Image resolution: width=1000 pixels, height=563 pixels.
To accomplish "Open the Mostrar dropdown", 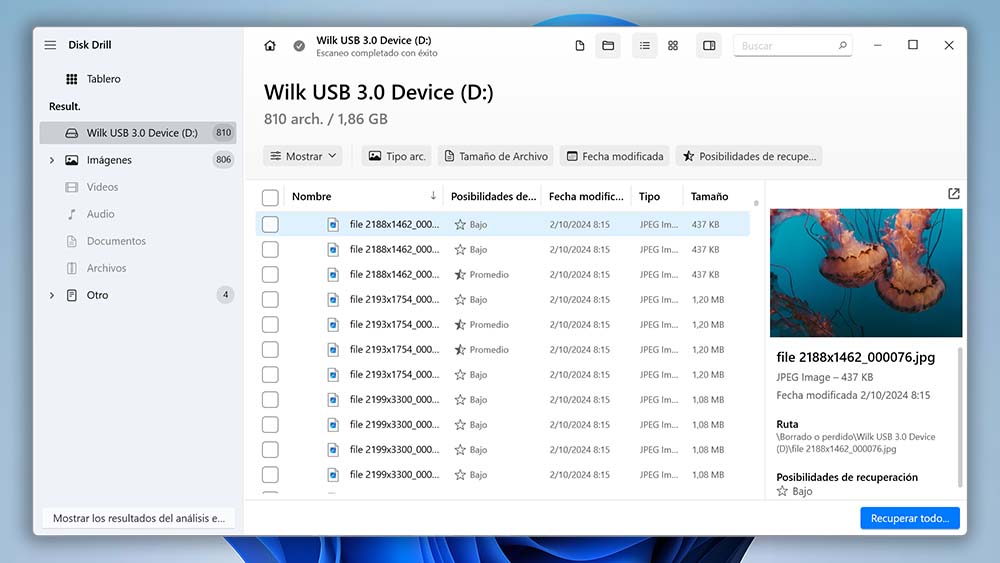I will point(303,156).
